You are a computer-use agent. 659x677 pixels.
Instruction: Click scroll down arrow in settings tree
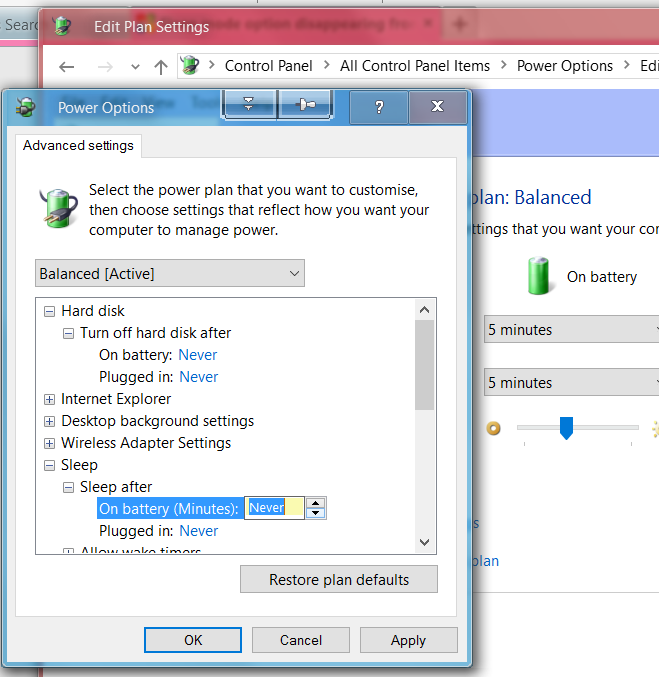pos(425,542)
